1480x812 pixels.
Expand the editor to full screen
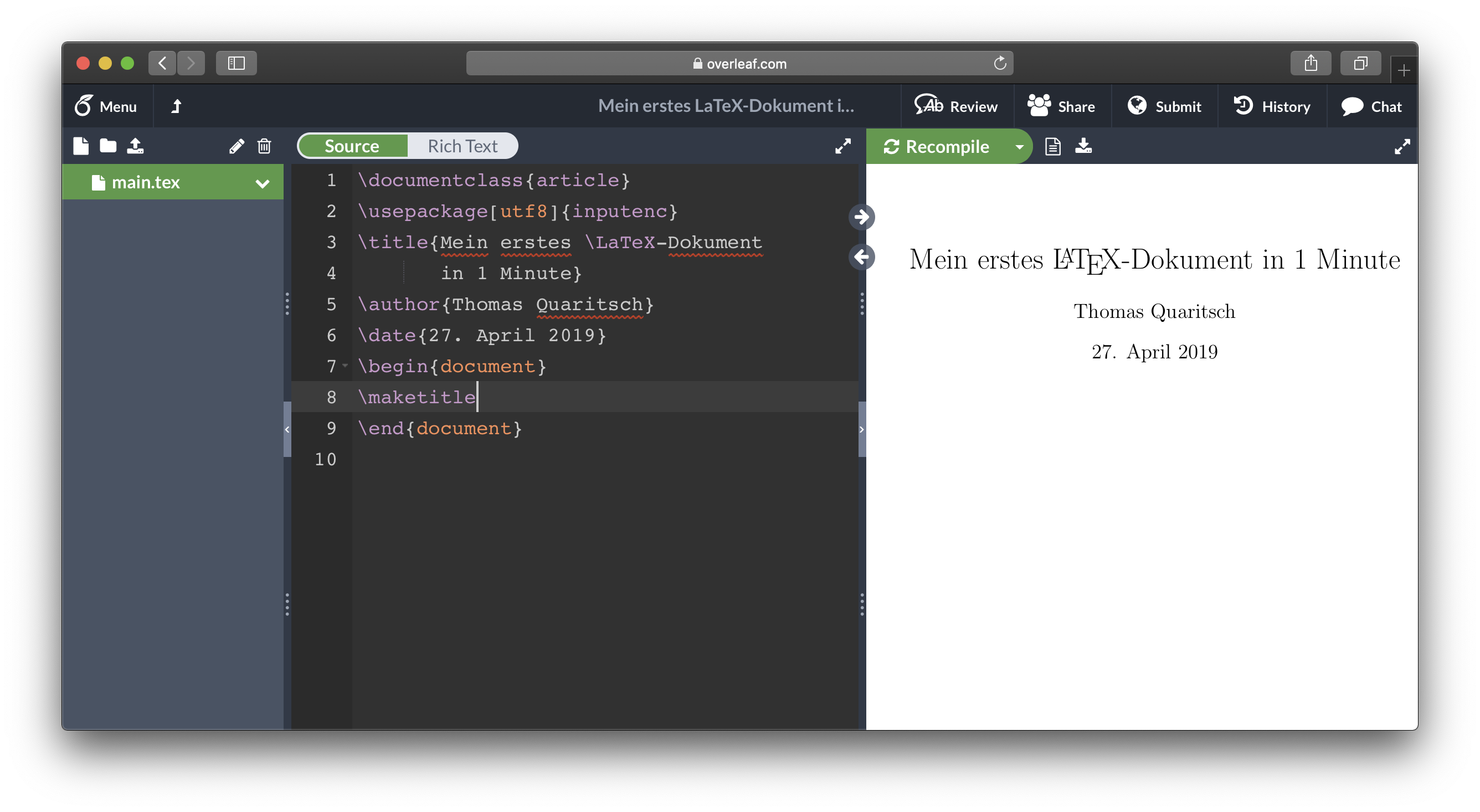point(843,146)
